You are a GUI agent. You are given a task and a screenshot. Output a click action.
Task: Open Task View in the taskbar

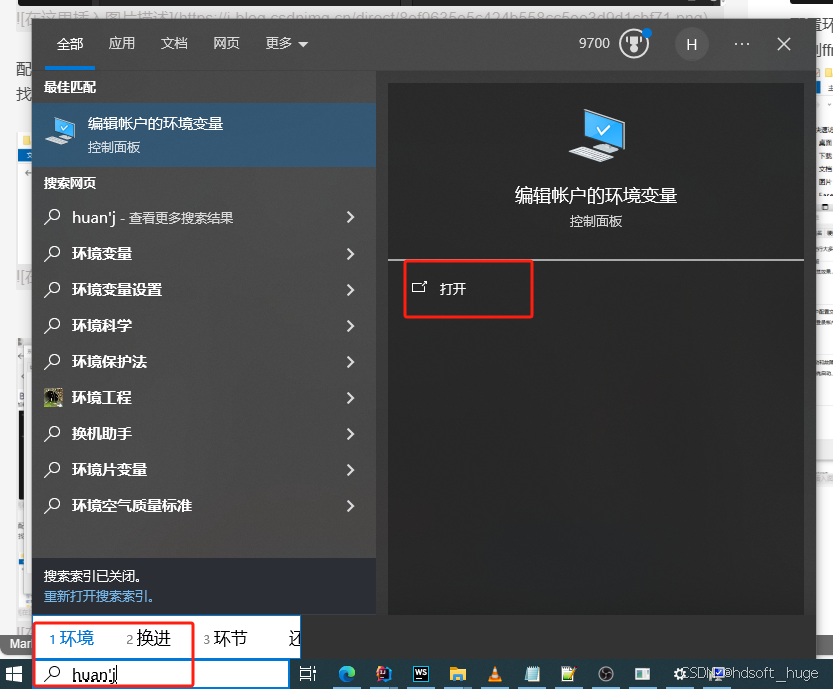(x=308, y=674)
